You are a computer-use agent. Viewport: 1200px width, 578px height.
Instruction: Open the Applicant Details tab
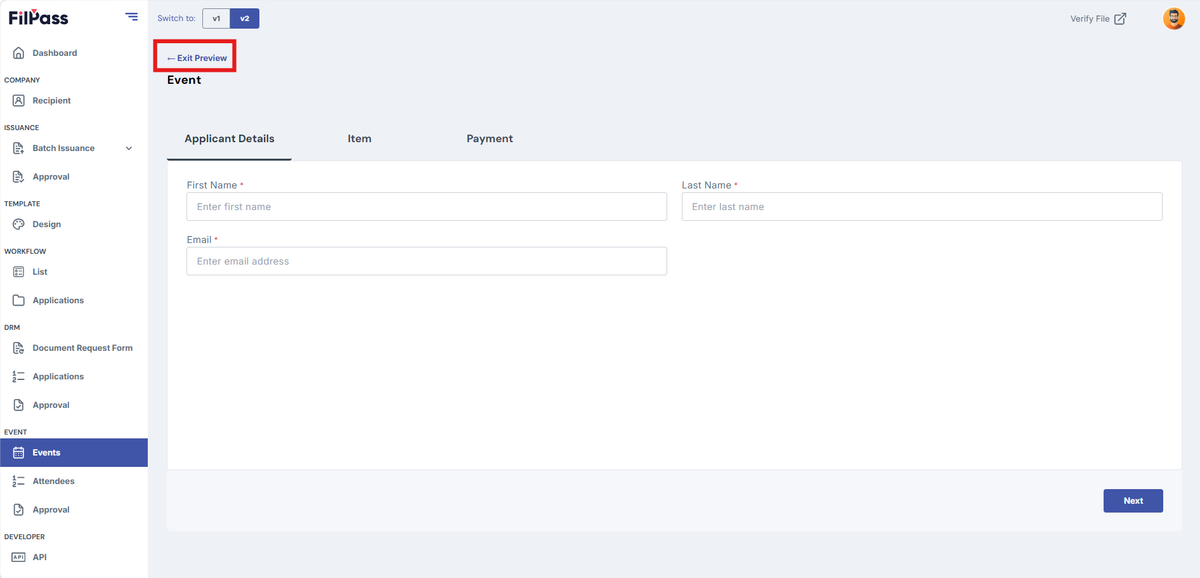(x=229, y=139)
